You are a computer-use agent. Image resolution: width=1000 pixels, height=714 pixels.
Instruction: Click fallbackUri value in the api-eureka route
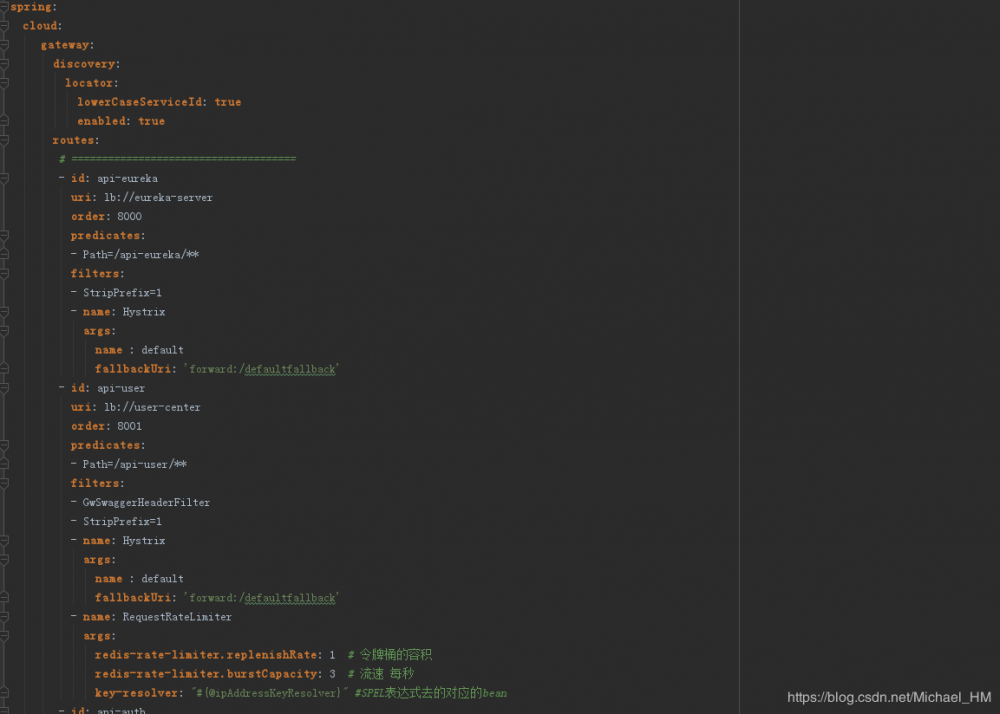[261, 369]
